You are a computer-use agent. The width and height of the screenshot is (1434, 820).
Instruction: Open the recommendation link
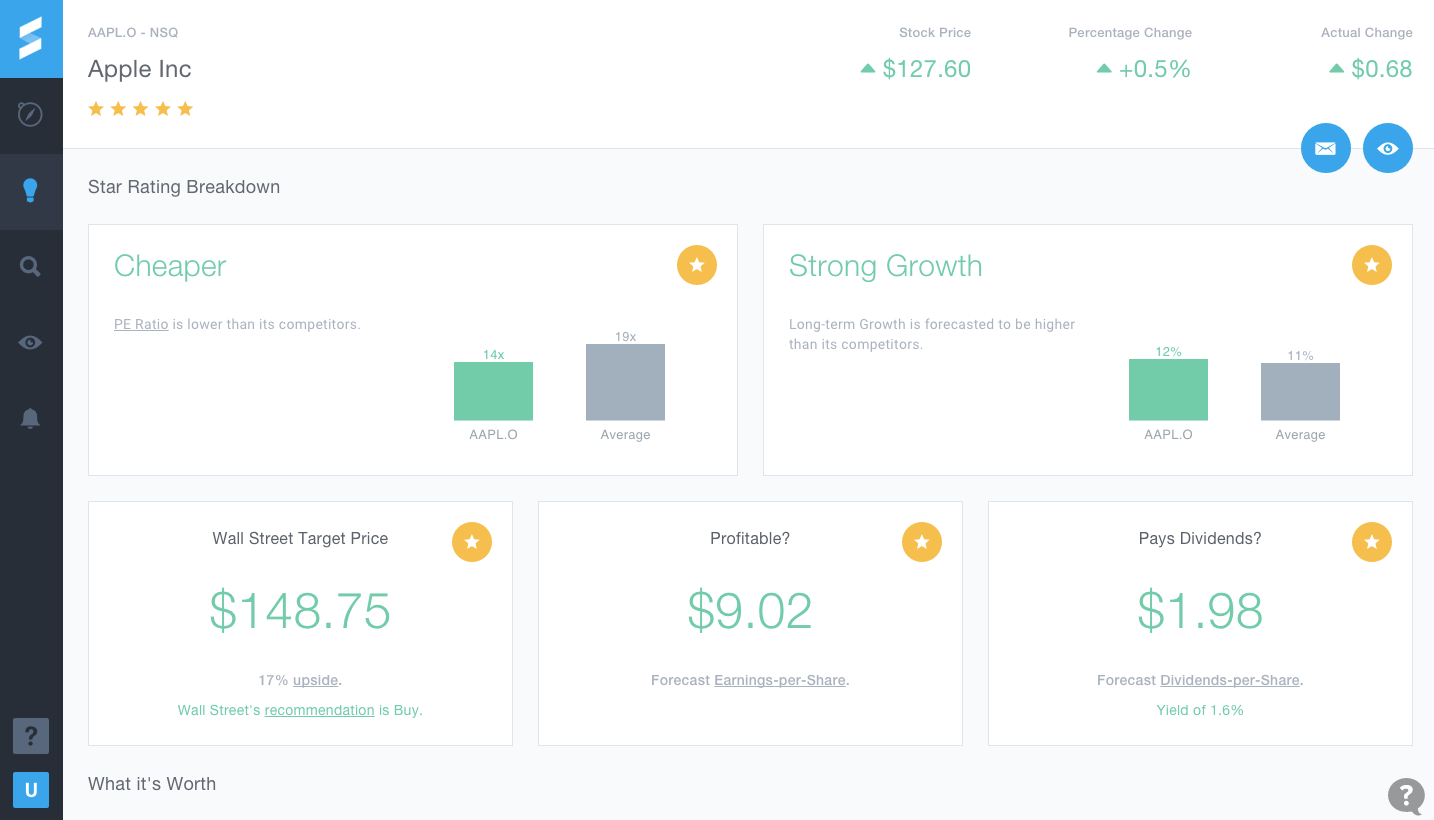click(x=319, y=710)
